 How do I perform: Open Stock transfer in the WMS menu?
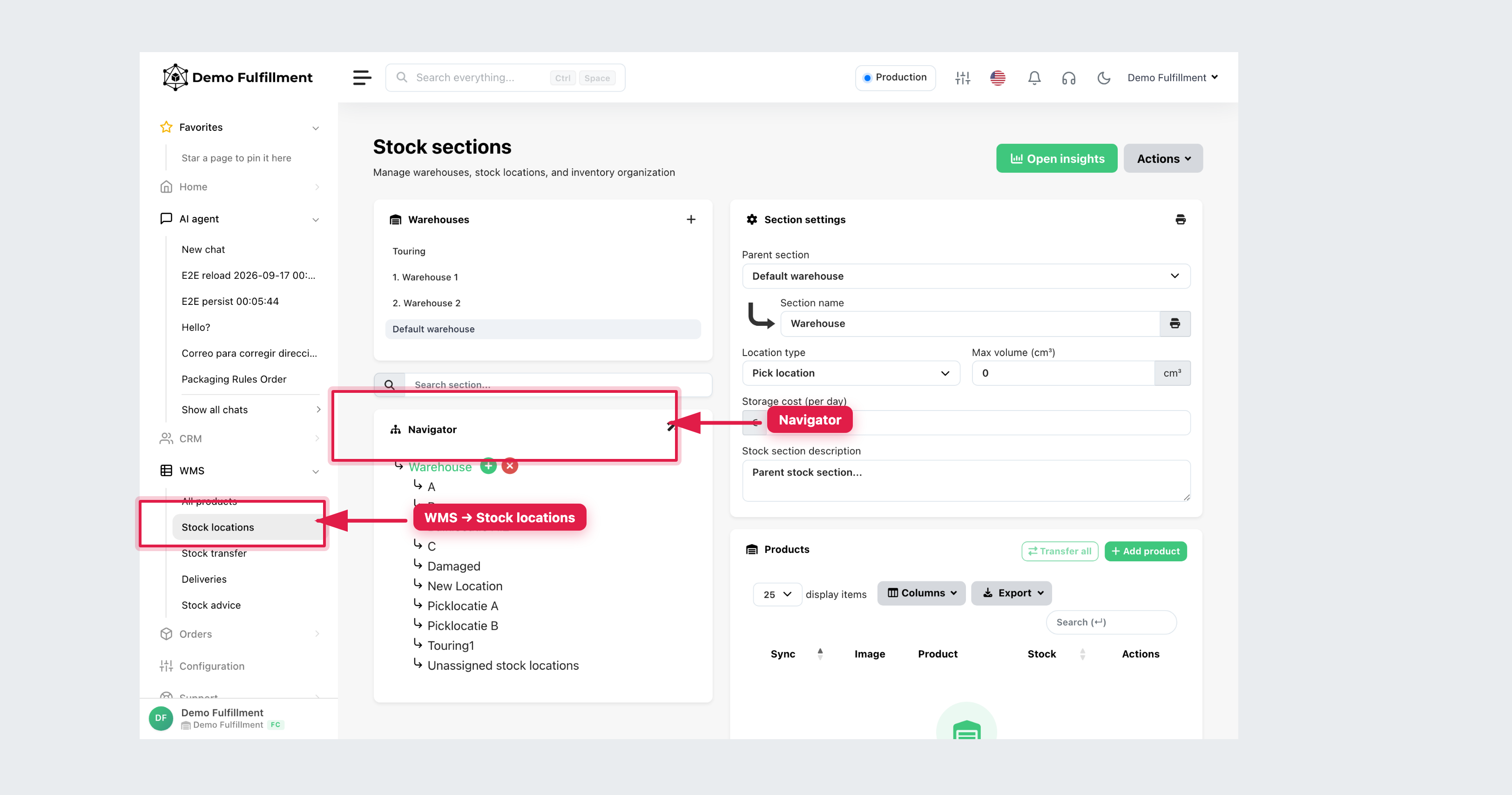214,553
